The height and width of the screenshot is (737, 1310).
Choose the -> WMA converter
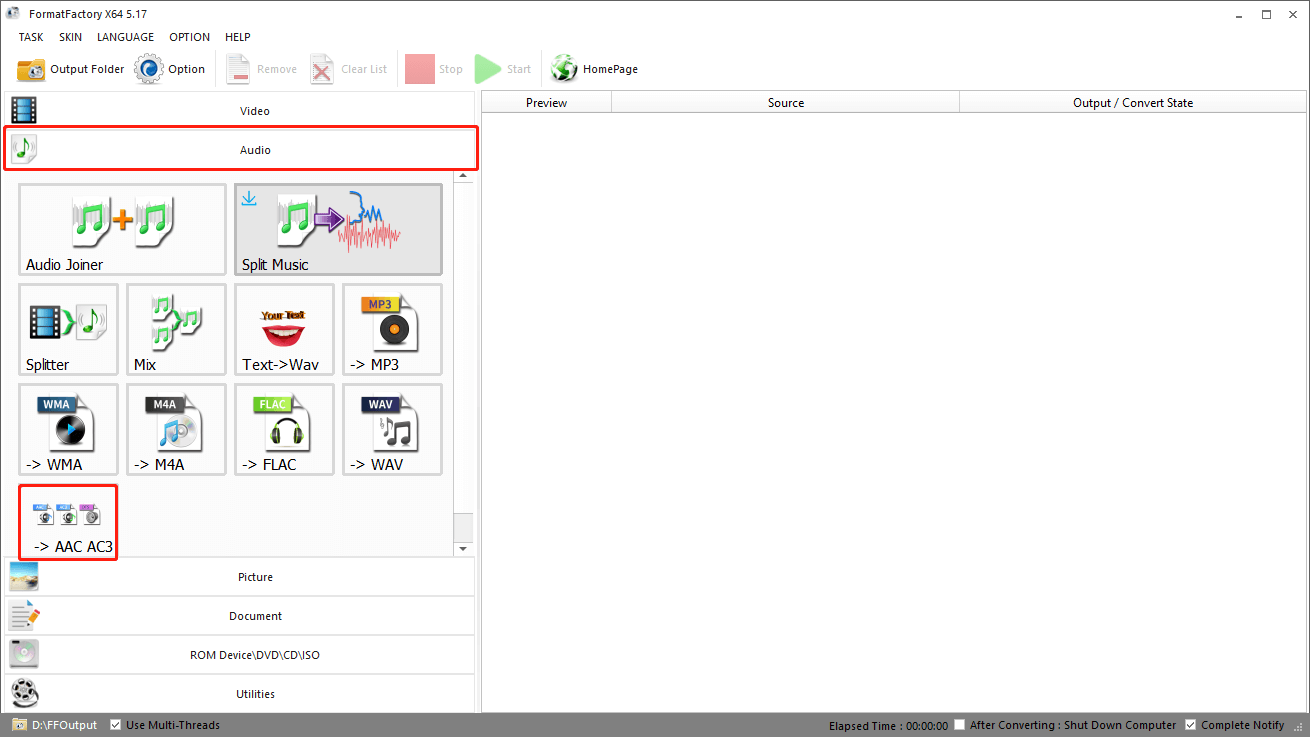tap(68, 429)
